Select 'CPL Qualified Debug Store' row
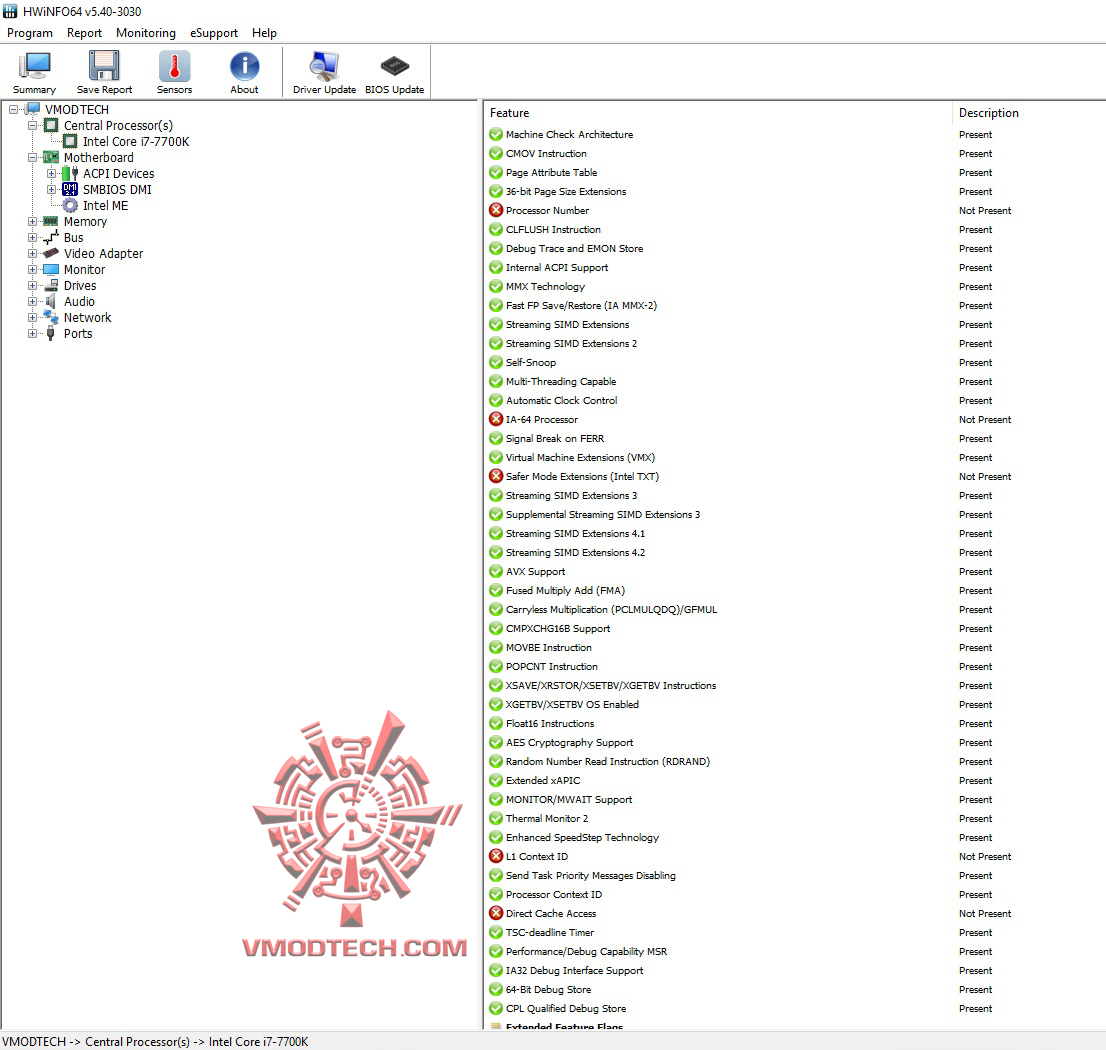1106x1050 pixels. click(x=796, y=1008)
